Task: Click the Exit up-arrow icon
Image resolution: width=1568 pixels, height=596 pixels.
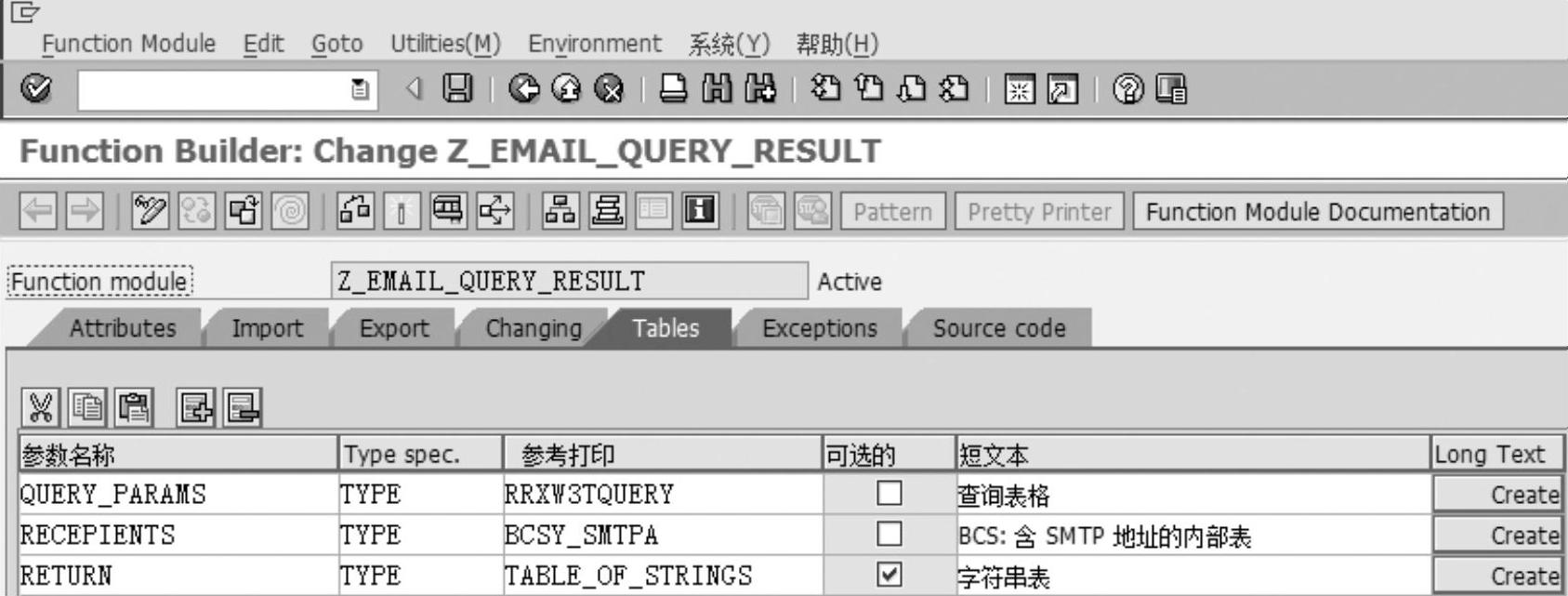Action: [x=566, y=89]
